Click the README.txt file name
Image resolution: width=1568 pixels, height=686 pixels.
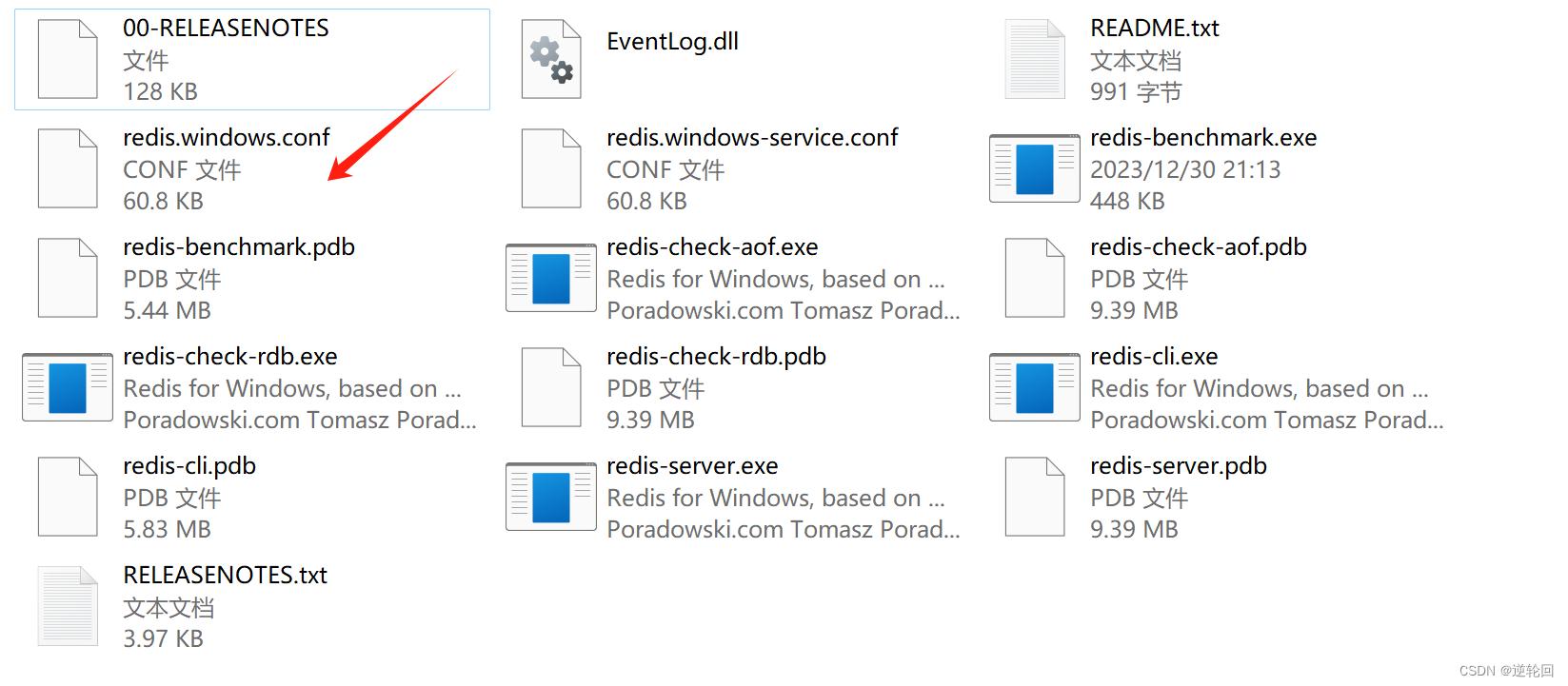point(1155,29)
